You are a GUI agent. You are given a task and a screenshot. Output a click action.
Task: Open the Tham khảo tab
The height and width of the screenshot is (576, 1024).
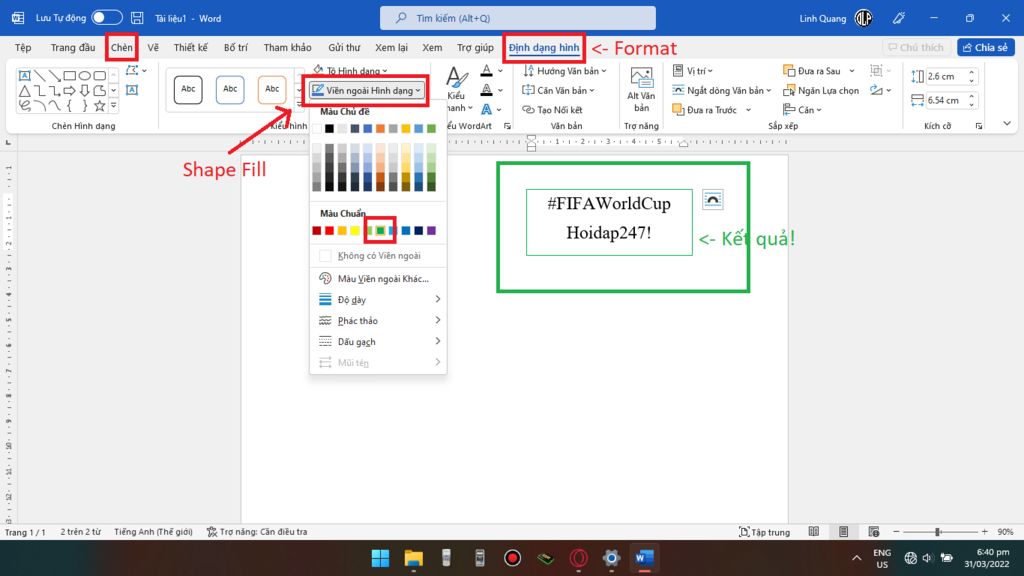click(x=287, y=47)
